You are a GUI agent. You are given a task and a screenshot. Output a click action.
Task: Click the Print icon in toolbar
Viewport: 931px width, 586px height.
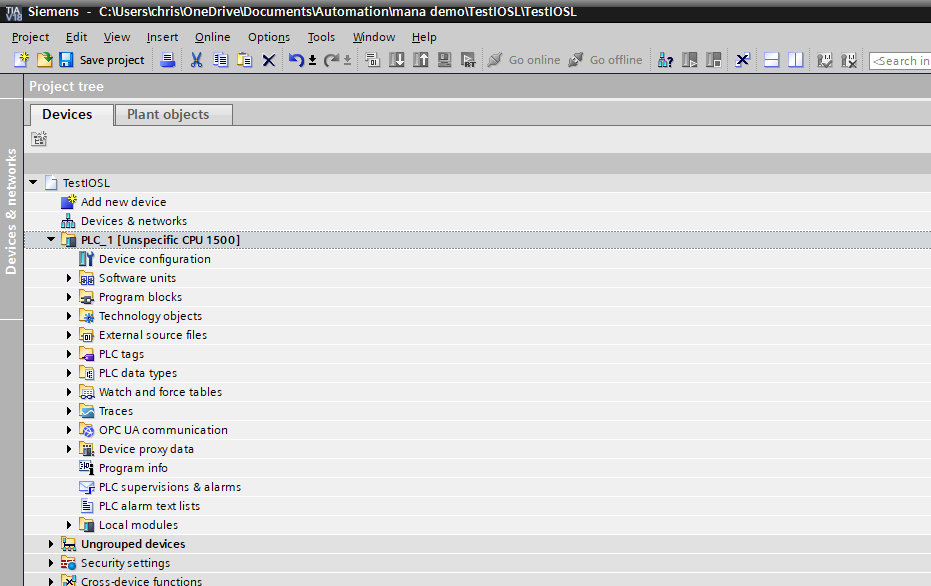(168, 59)
